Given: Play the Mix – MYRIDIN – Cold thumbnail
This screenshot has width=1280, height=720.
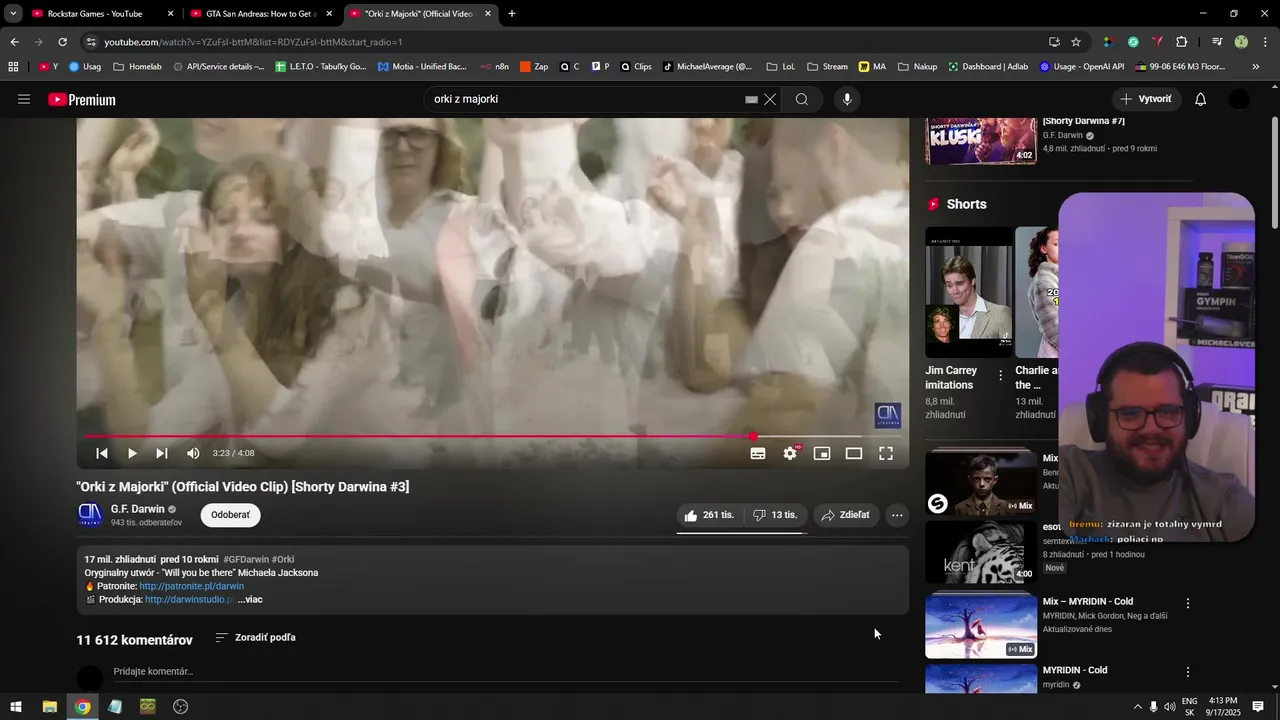Looking at the screenshot, I should click(981, 626).
